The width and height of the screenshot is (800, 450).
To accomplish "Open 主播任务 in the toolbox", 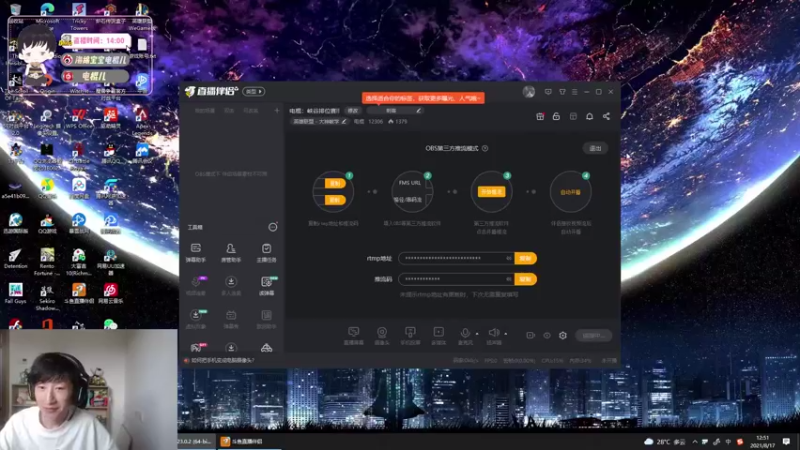I will click(266, 253).
